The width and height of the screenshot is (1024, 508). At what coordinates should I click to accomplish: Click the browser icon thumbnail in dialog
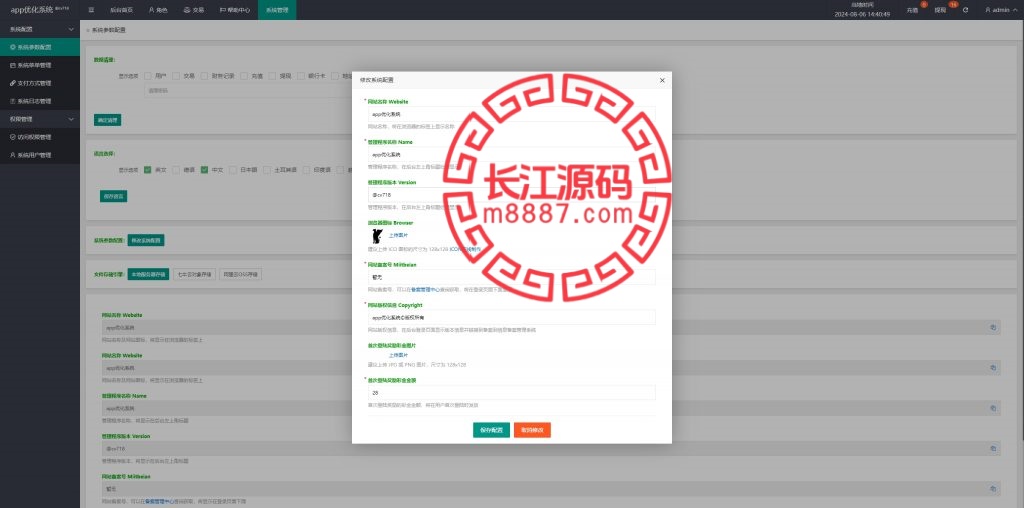coord(377,236)
